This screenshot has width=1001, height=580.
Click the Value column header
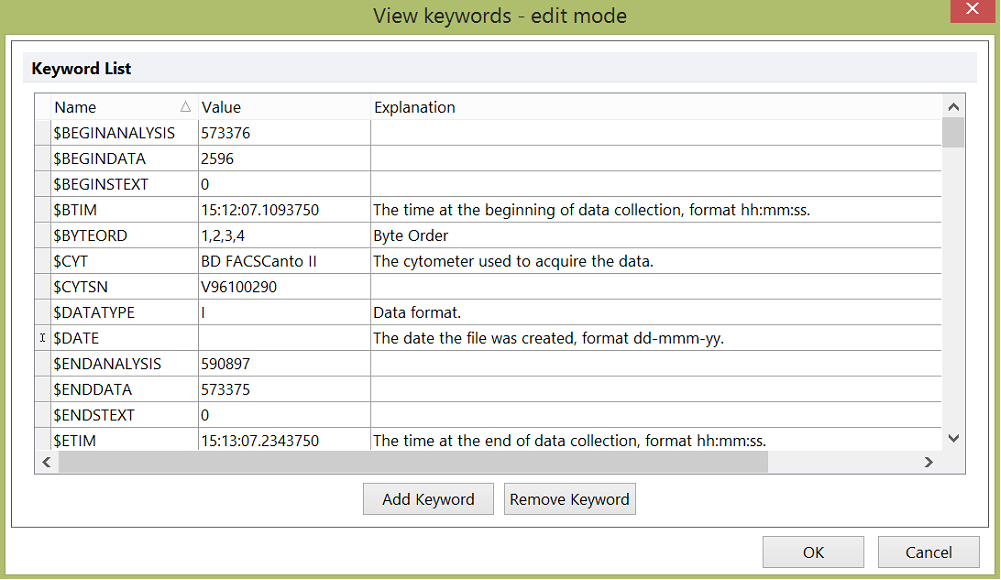[283, 107]
